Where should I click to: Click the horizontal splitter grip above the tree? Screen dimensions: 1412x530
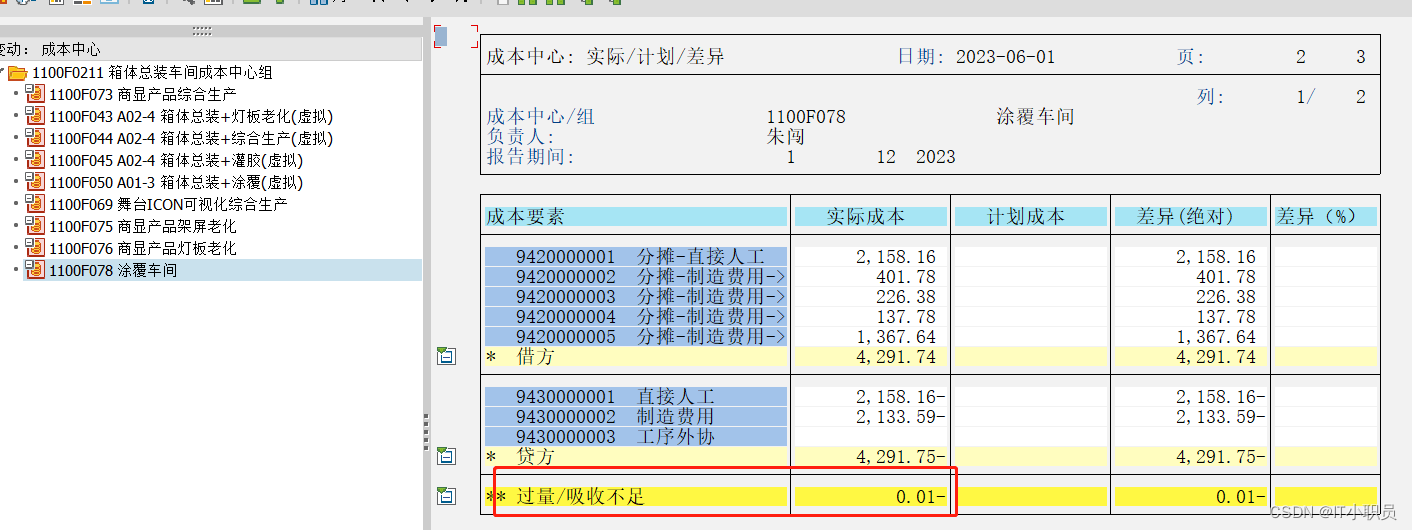pyautogui.click(x=202, y=31)
